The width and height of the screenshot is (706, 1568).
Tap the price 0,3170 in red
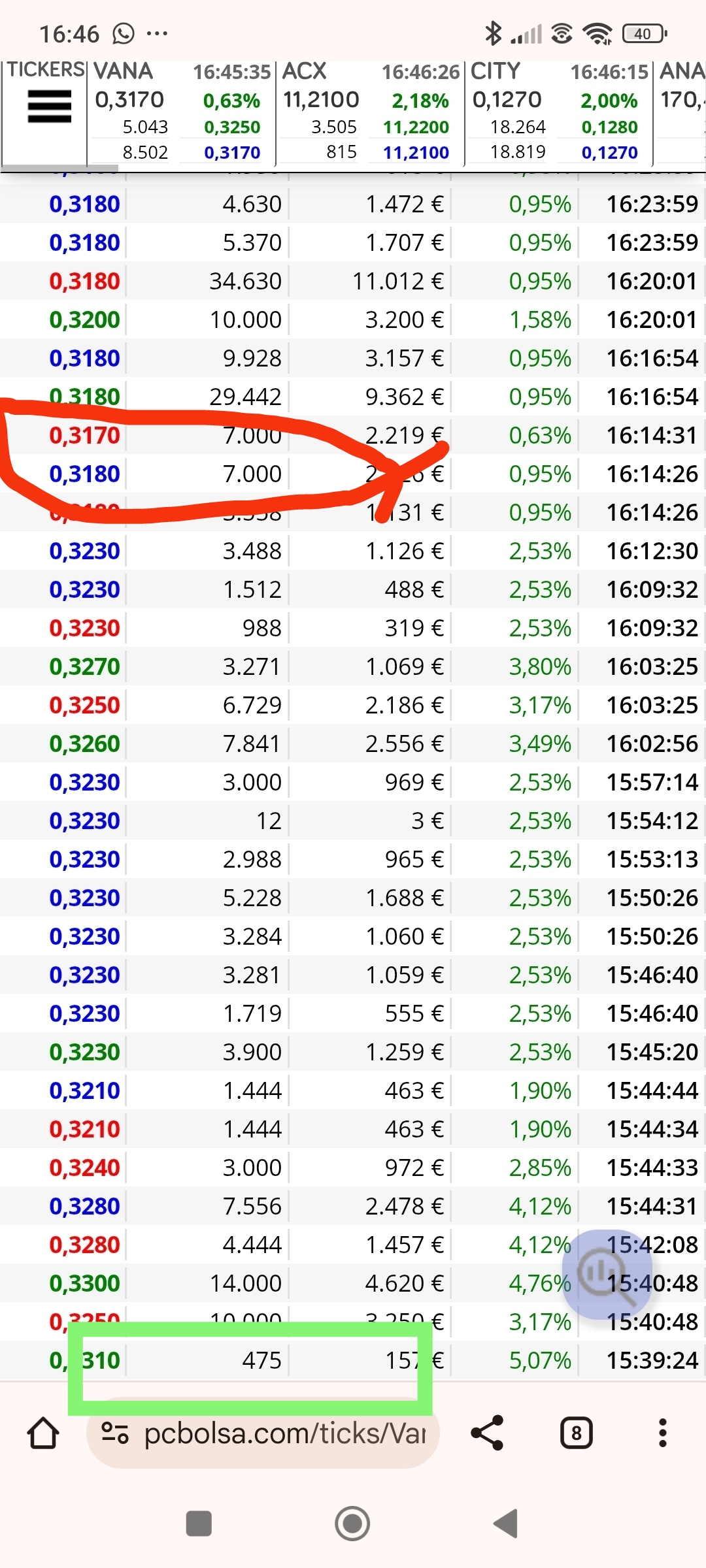tap(84, 435)
